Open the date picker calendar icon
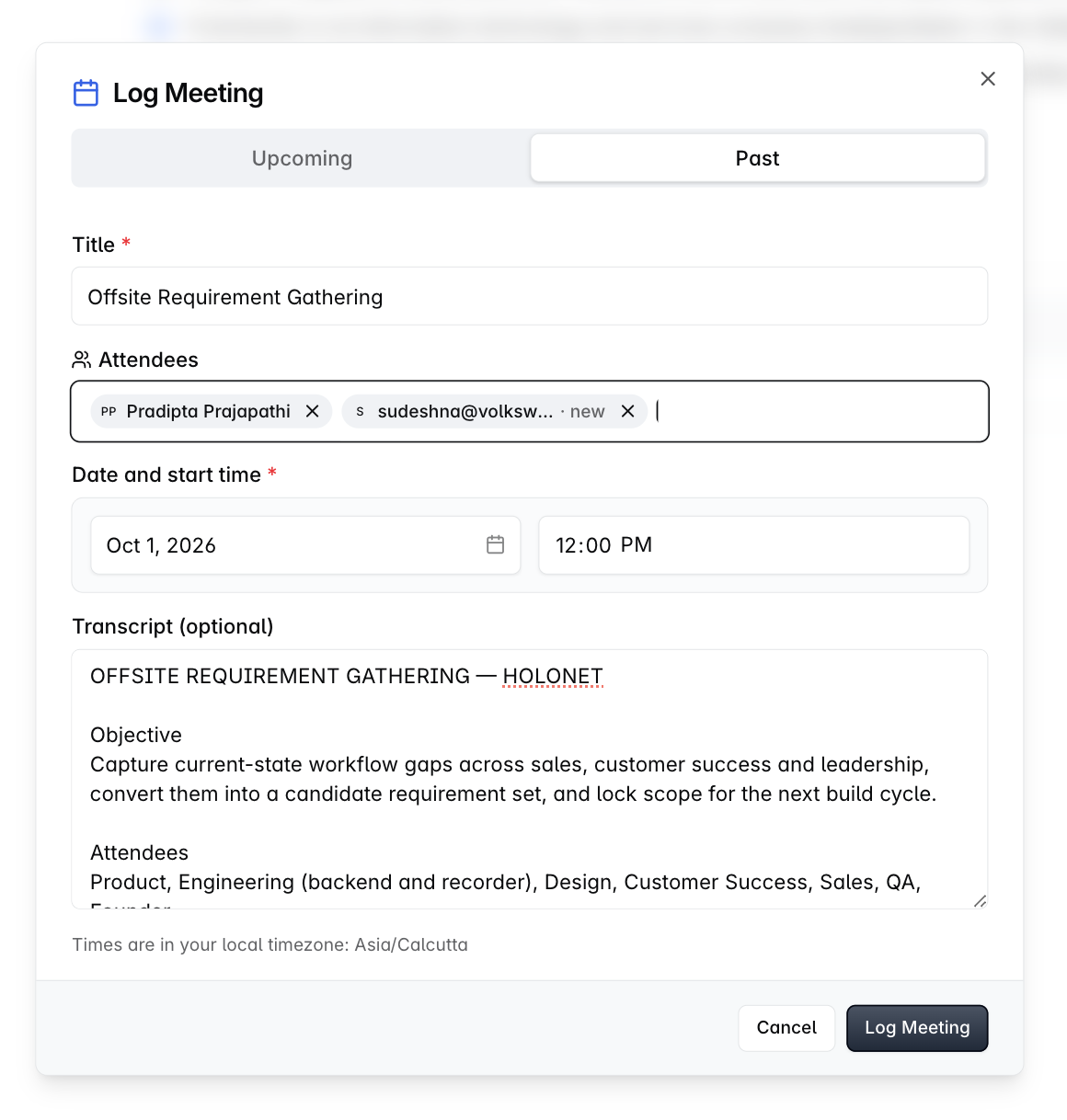This screenshot has height=1120, width=1067. click(x=496, y=545)
